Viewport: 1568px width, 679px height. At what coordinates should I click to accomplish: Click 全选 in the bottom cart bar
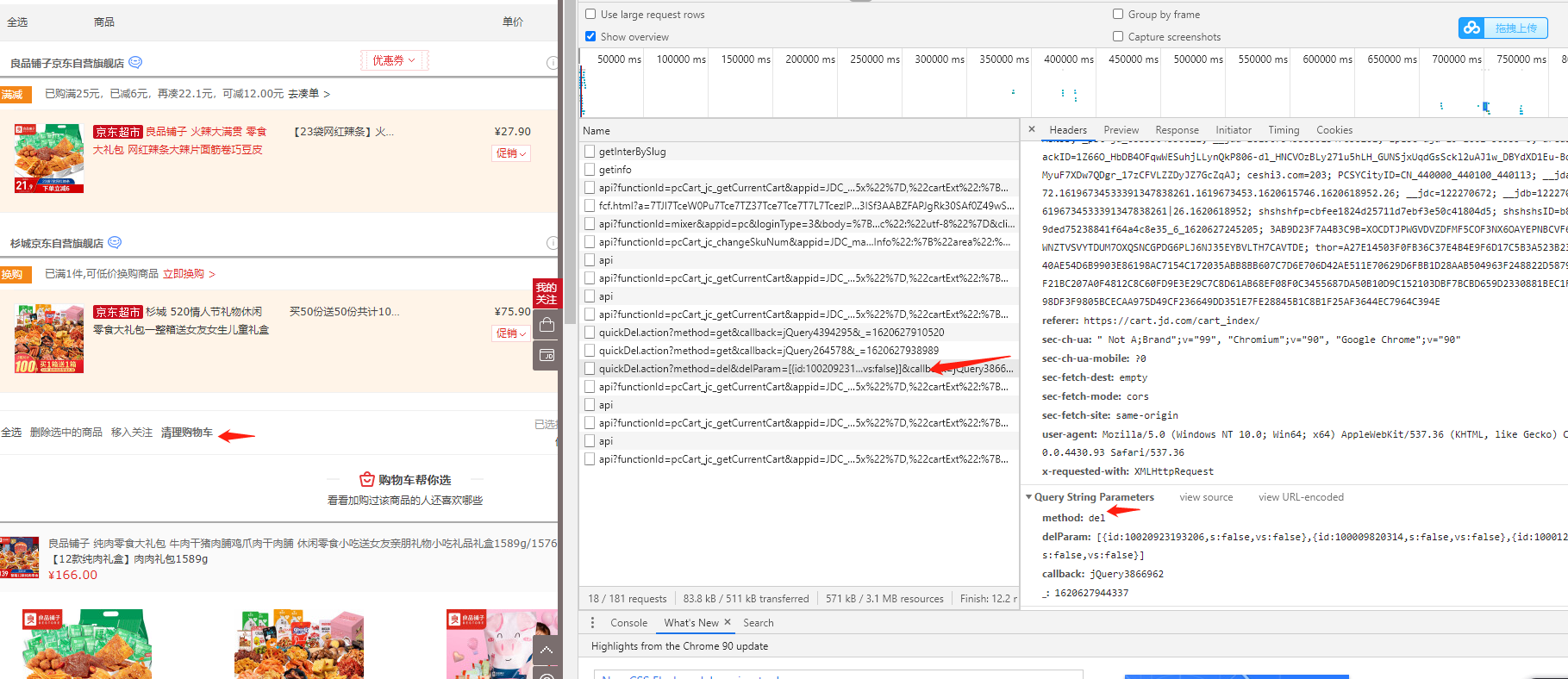click(11, 433)
